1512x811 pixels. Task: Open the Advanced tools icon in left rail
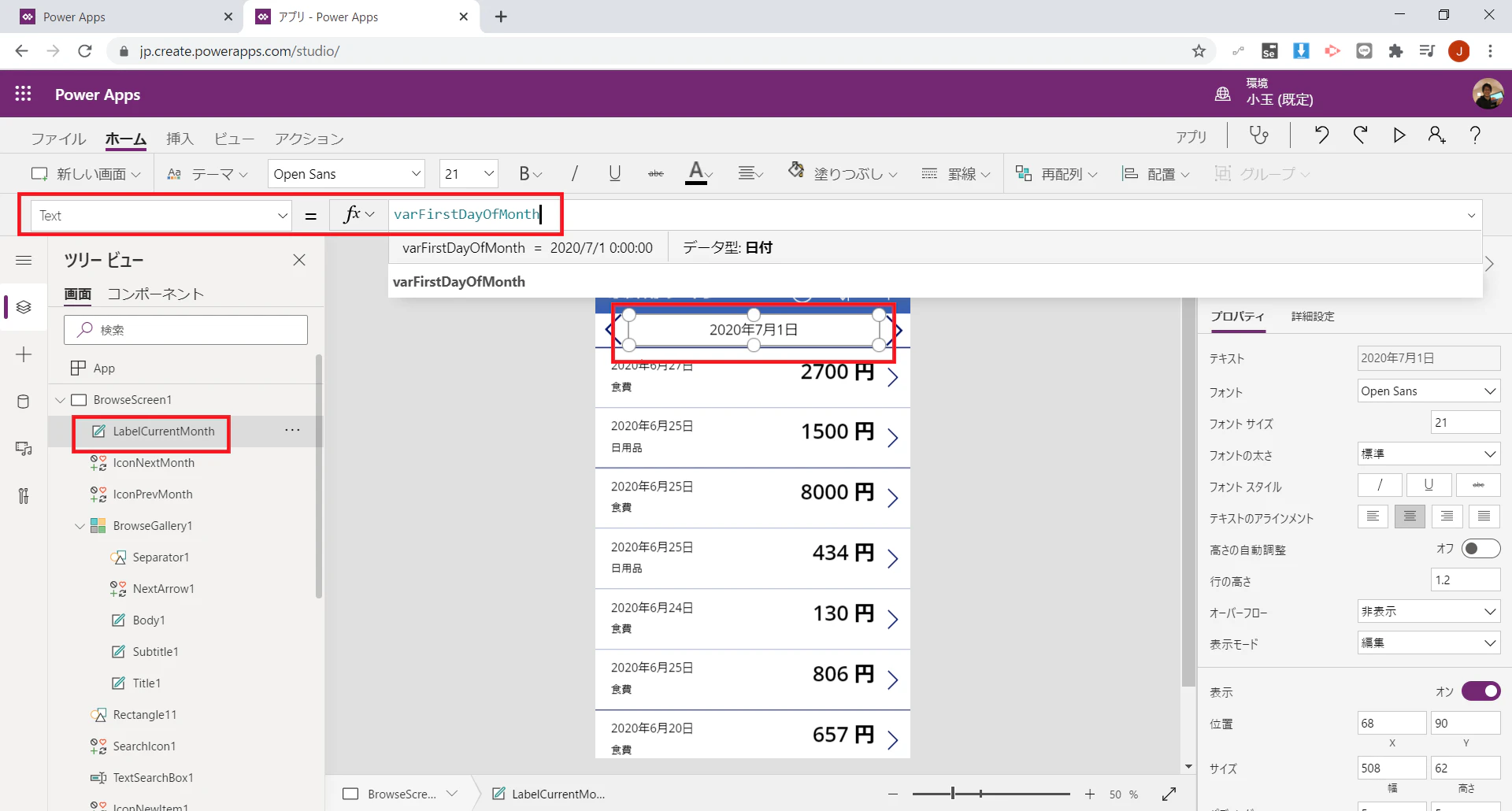tap(24, 496)
